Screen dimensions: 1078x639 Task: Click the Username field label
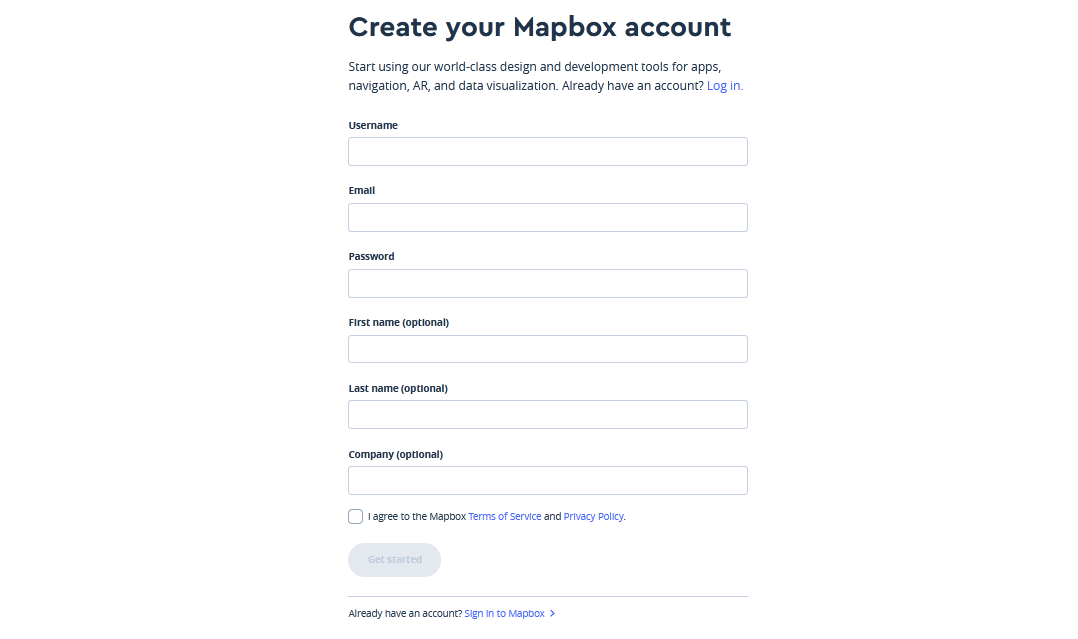373,126
